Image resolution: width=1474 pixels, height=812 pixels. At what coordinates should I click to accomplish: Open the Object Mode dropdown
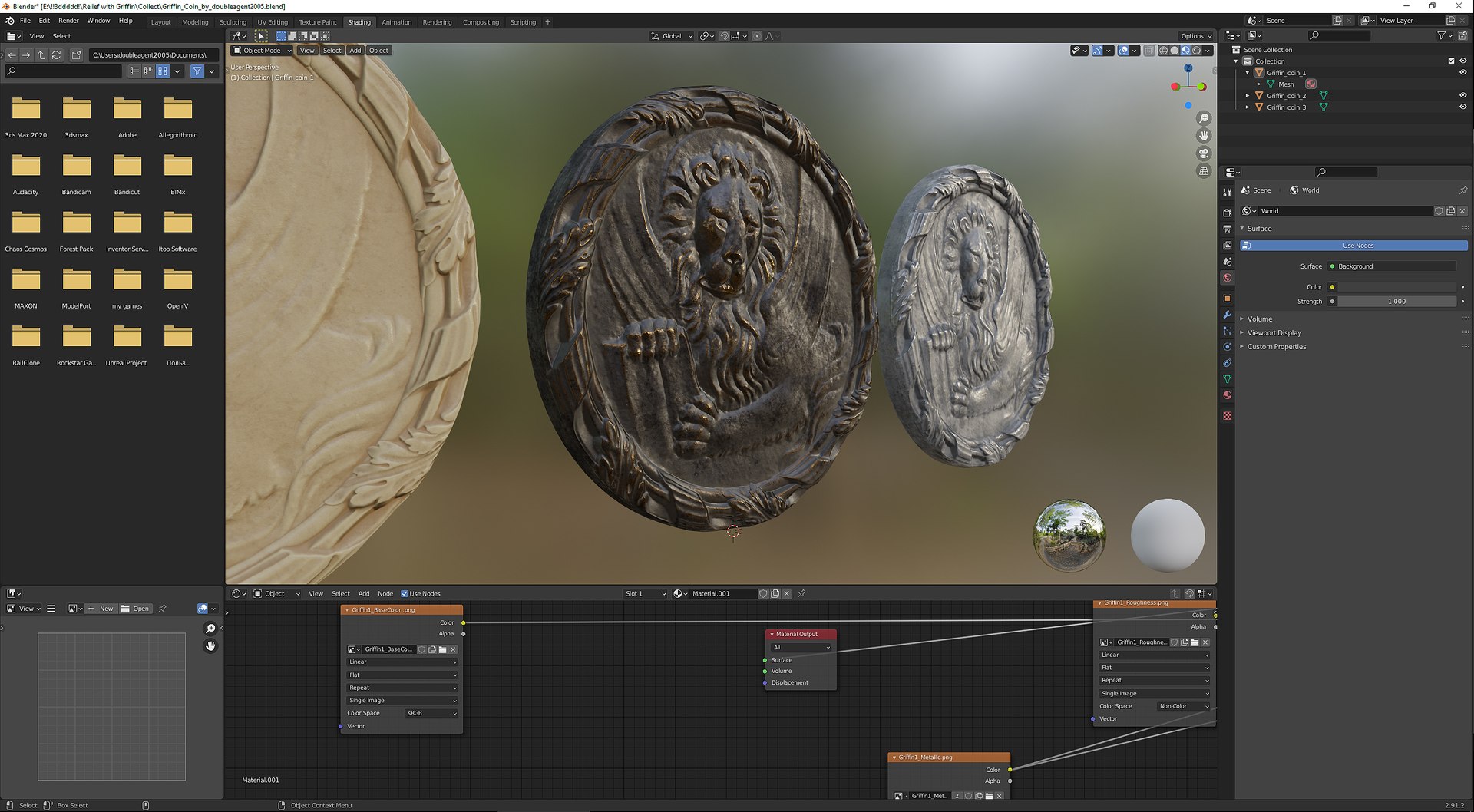pos(262,51)
